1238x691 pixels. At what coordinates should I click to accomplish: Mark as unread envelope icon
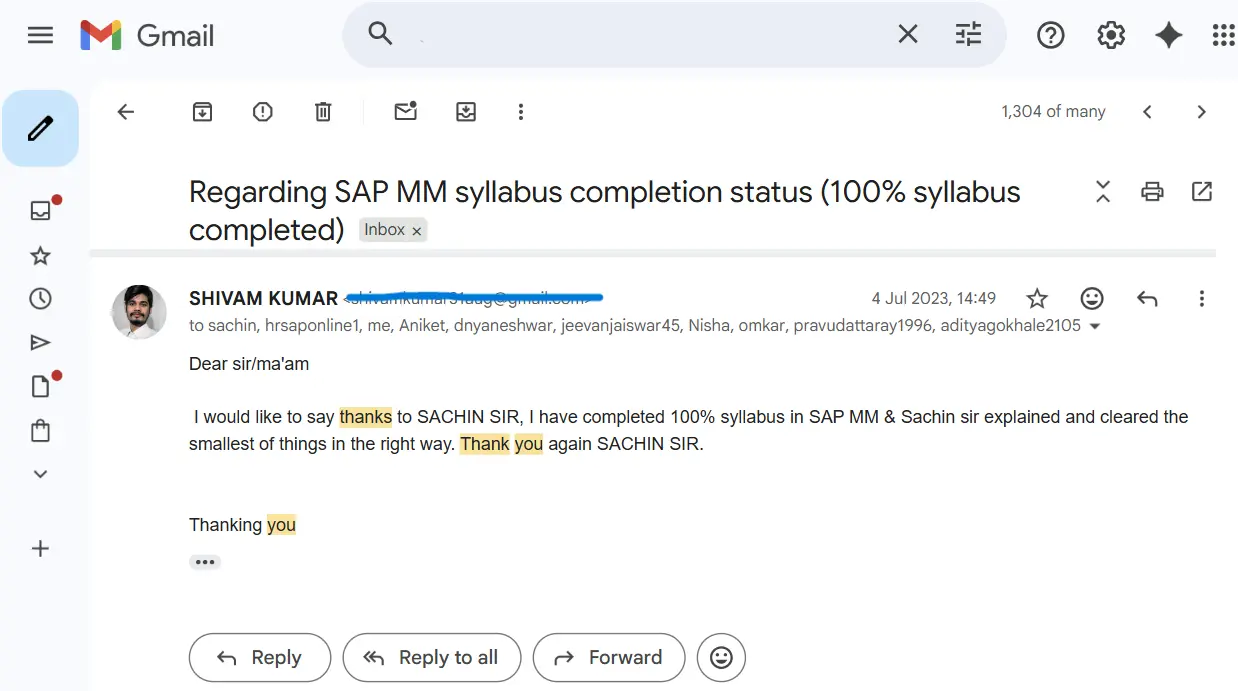pos(405,111)
